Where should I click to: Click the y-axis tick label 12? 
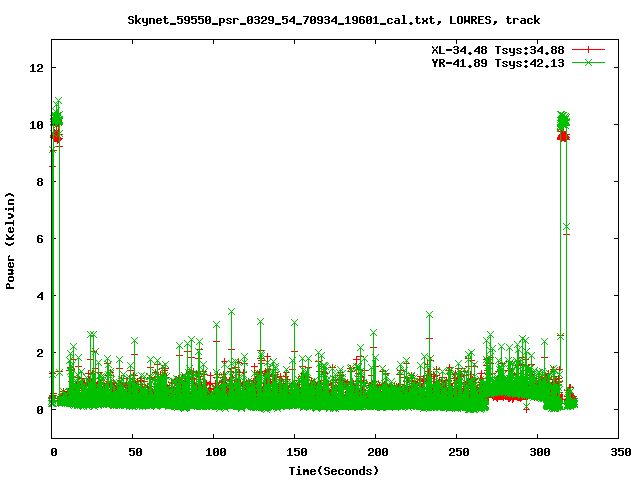coord(36,68)
